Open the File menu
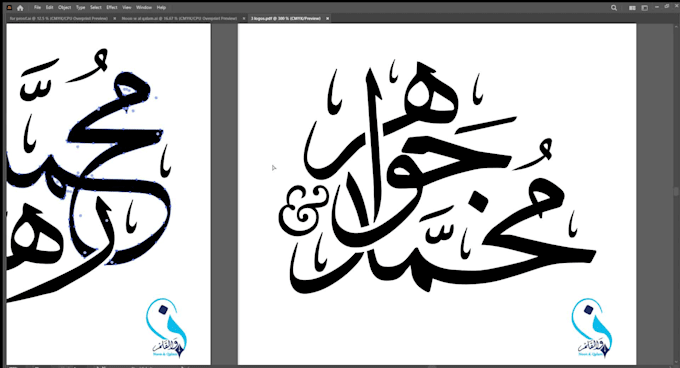The image size is (680, 368). (x=37, y=7)
